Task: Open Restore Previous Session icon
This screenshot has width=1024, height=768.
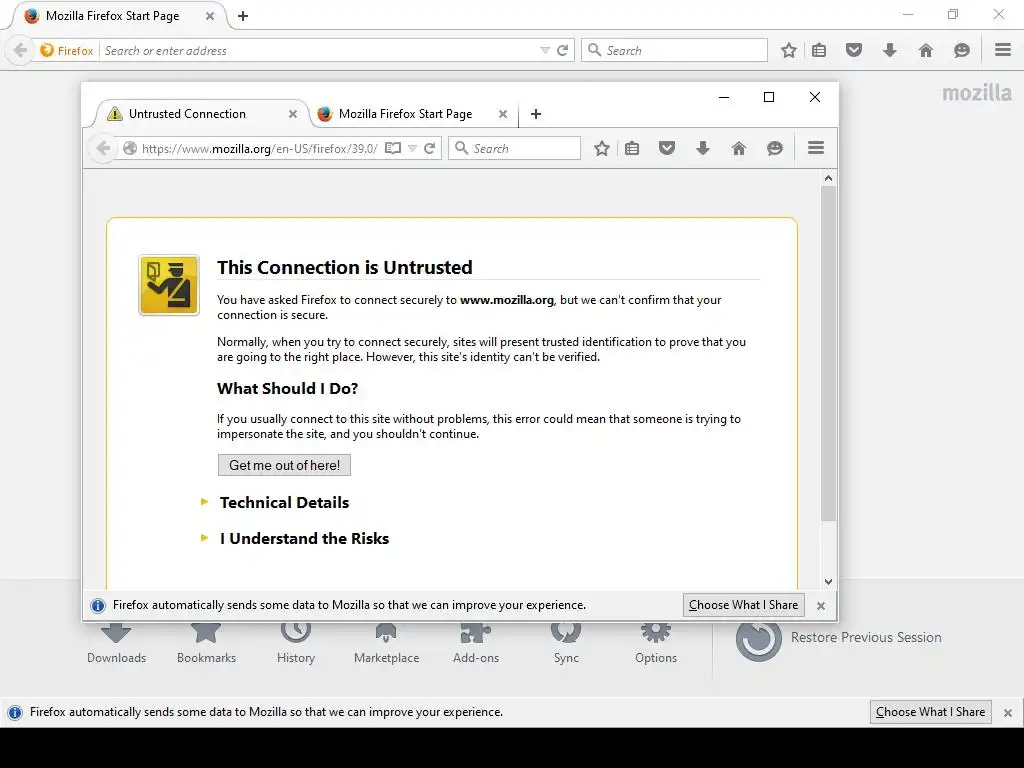Action: [x=758, y=641]
